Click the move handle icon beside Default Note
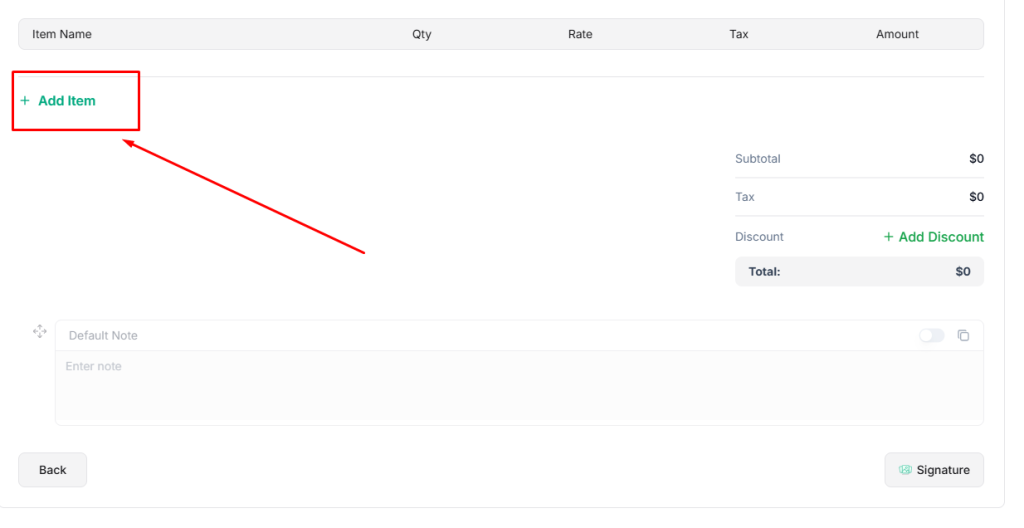 [40, 331]
